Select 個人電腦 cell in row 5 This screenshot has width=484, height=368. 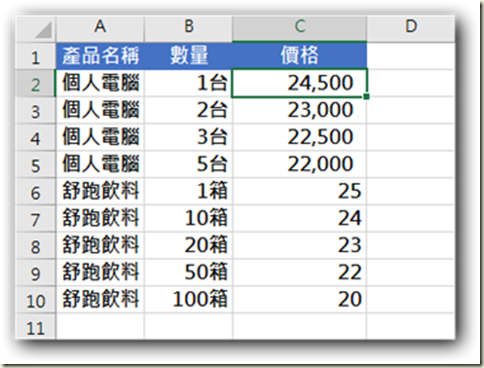coord(100,165)
